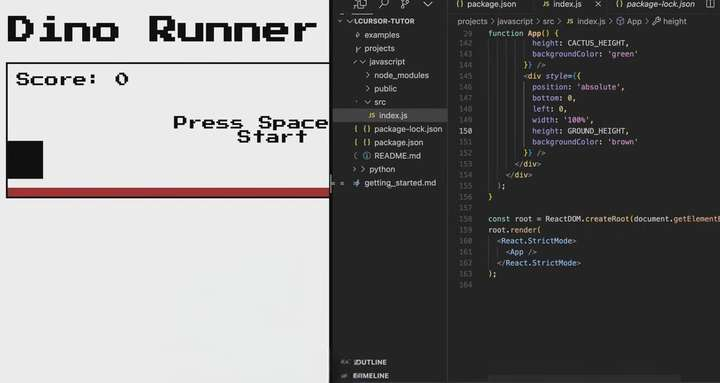Click the 'Dino Runner' game title

point(162,29)
